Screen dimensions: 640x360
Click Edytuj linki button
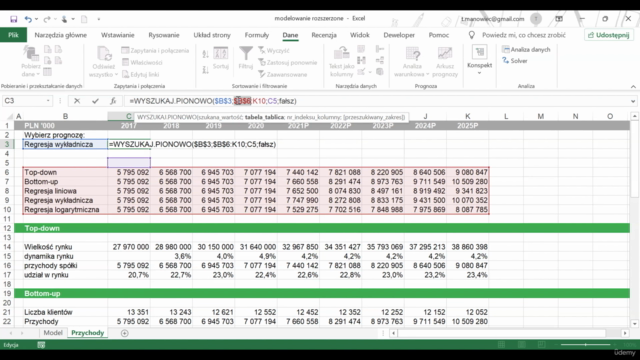(x=140, y=74)
